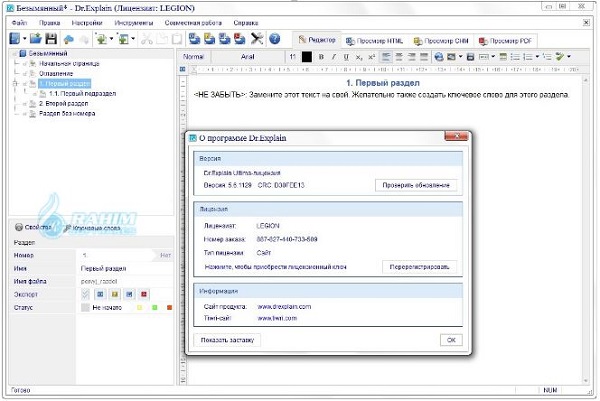
Task: Open the Insert image icon's dropdown arrow
Action: click(460, 57)
